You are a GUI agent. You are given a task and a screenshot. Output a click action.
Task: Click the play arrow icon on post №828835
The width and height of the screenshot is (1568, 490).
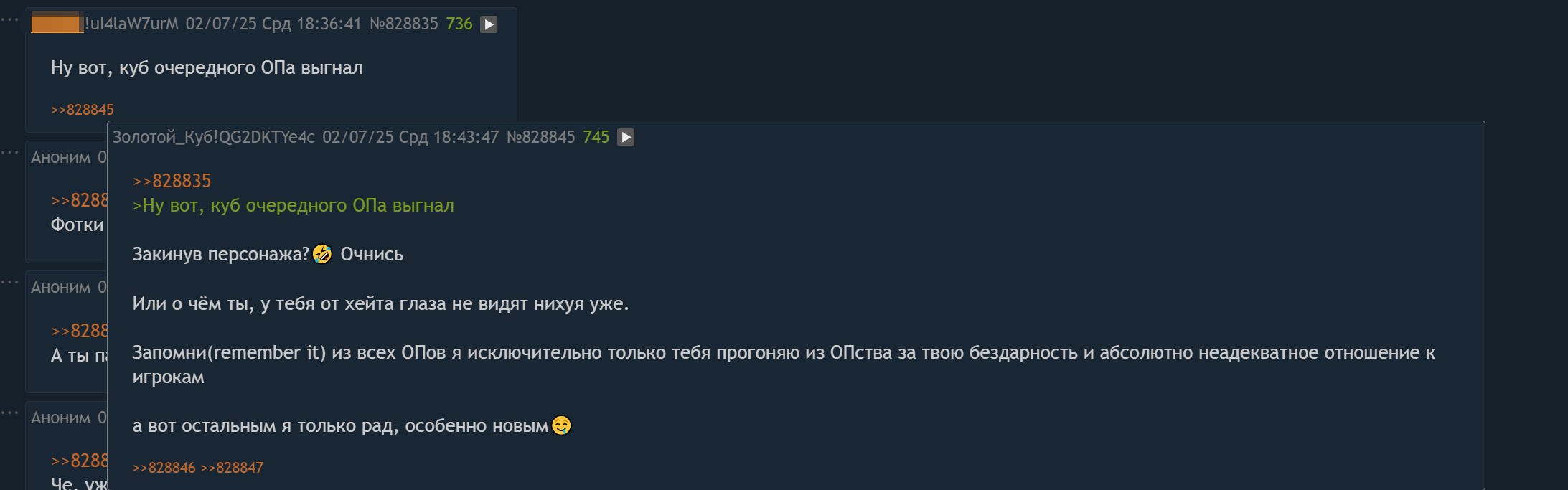489,24
